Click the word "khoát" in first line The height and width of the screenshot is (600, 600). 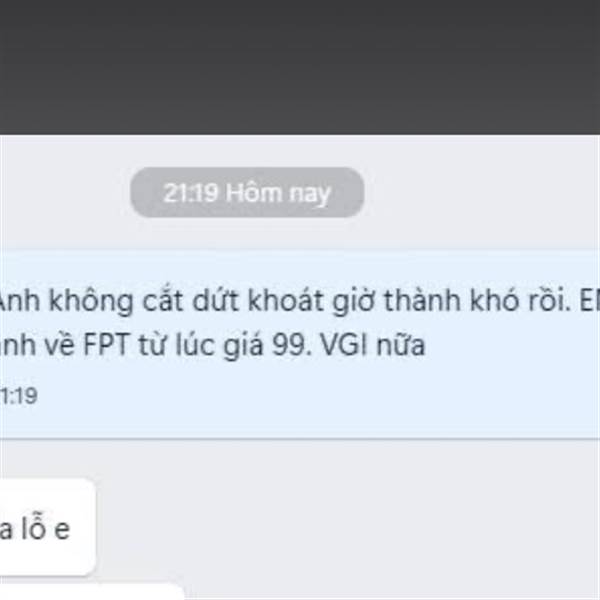(x=285, y=300)
